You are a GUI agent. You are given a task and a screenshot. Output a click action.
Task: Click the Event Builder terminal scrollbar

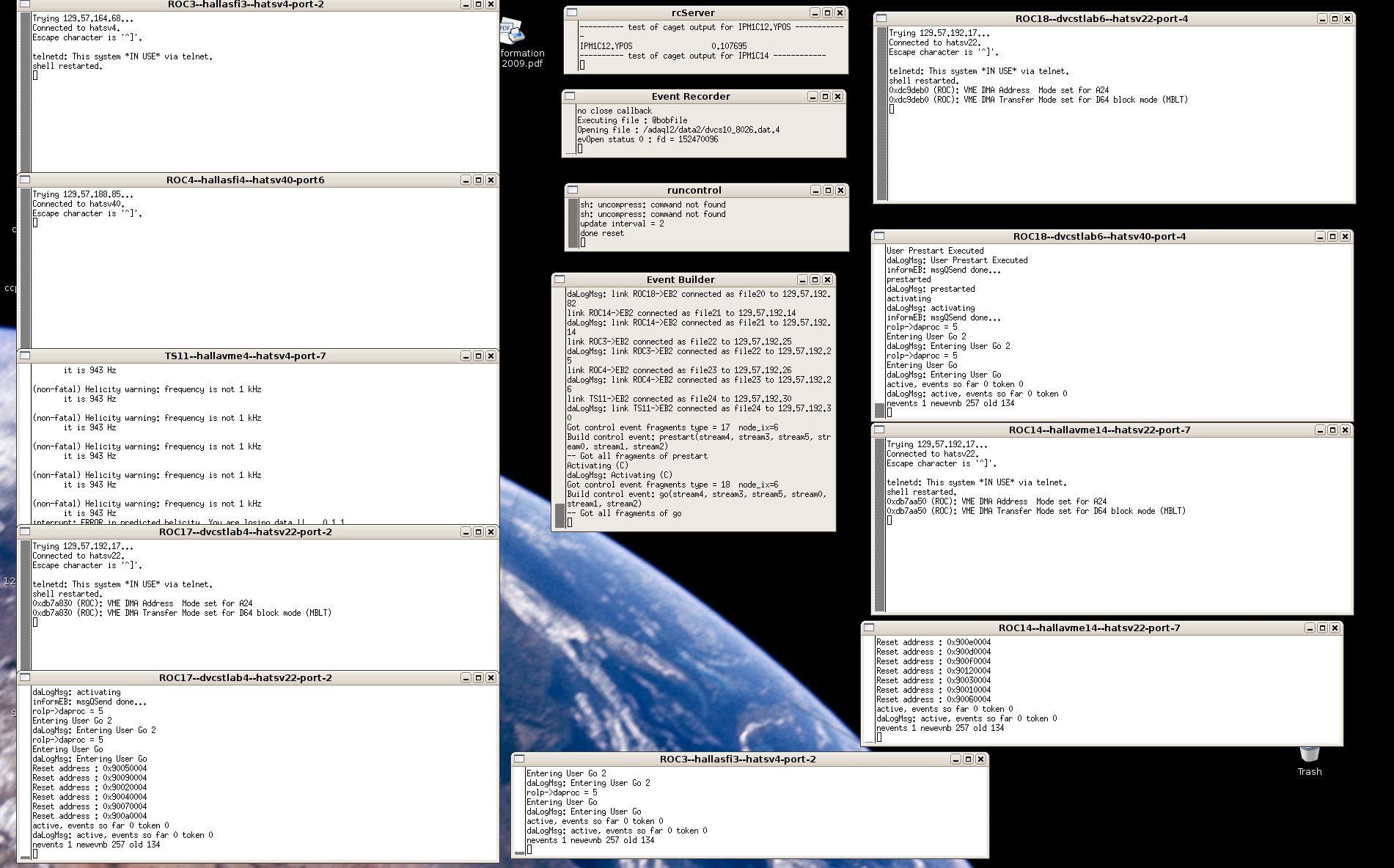[559, 407]
